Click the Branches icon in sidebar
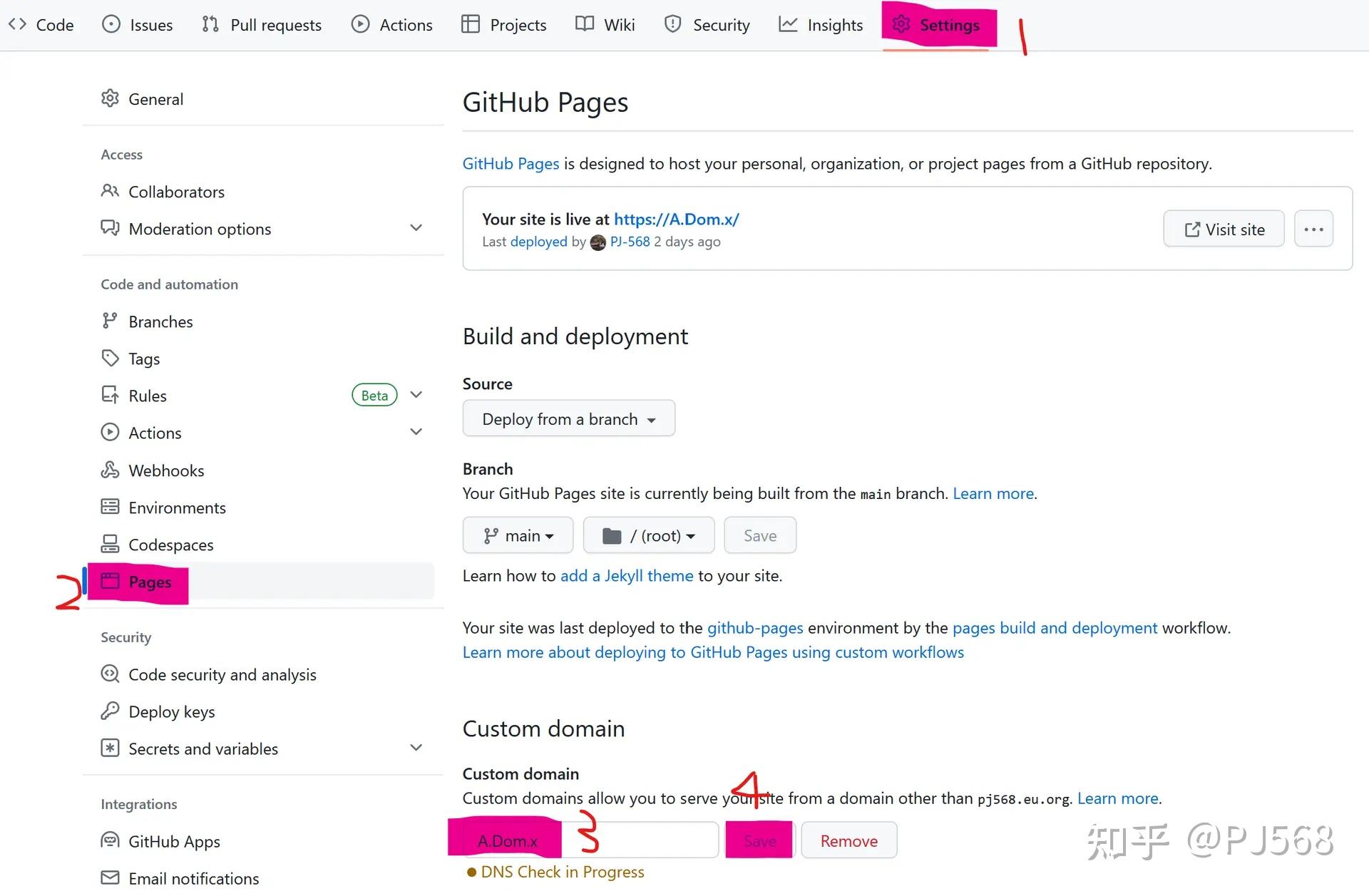The height and width of the screenshot is (896, 1369). click(x=110, y=320)
